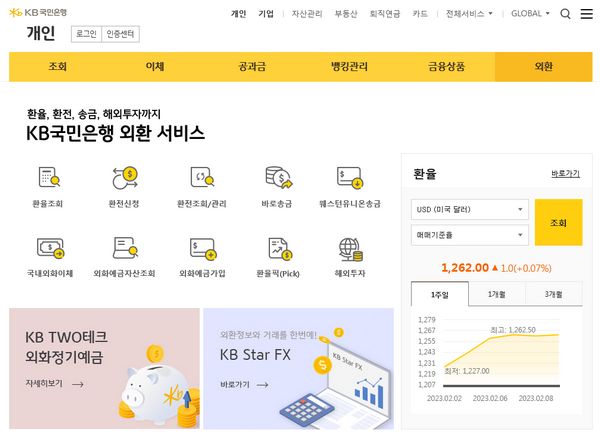Viewport: 600px width, 441px height.
Task: Click the yellow 조회 exchange rate button
Action: click(558, 222)
